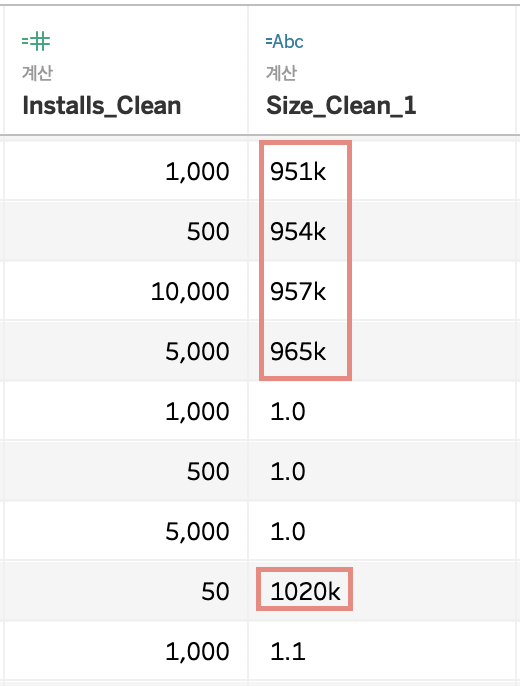Click the 500 installs cell next to 954k
This screenshot has height=686, width=520.
208,231
